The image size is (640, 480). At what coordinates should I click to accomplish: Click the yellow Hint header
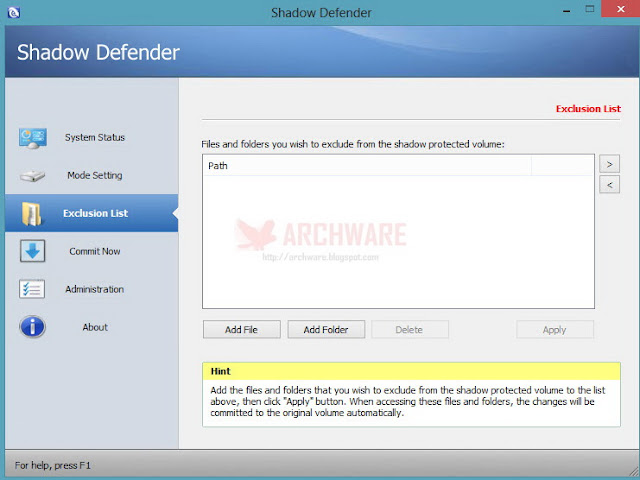point(411,371)
